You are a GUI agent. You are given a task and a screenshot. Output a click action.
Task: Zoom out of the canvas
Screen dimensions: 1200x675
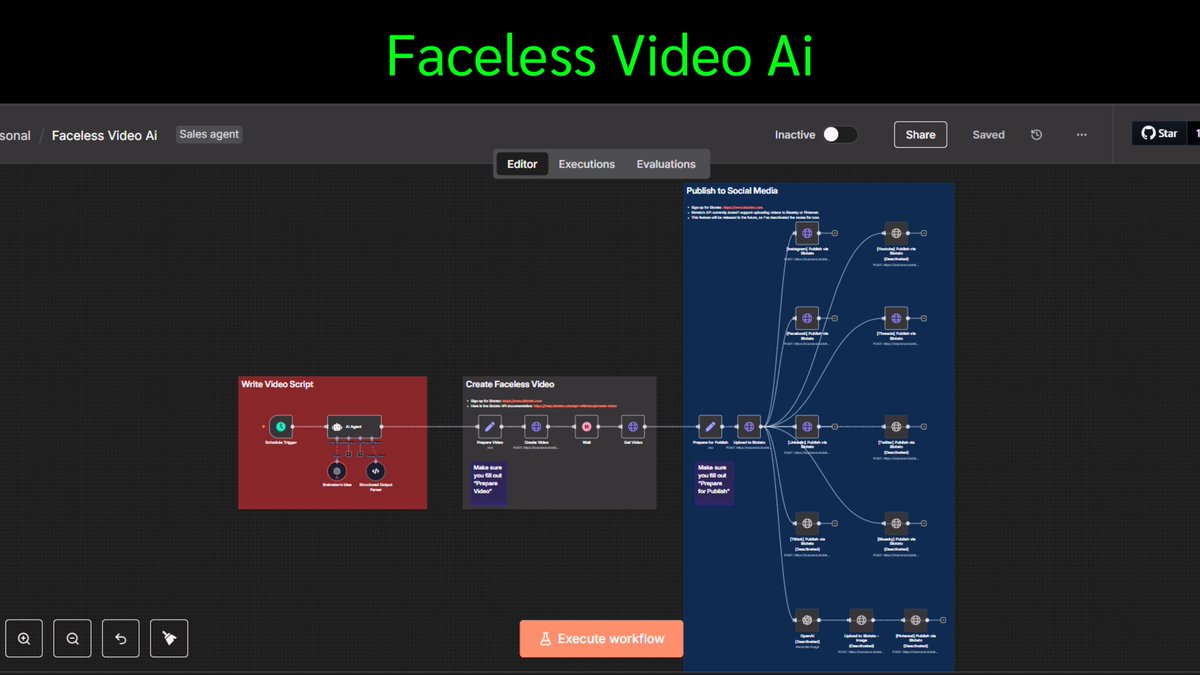pos(73,638)
